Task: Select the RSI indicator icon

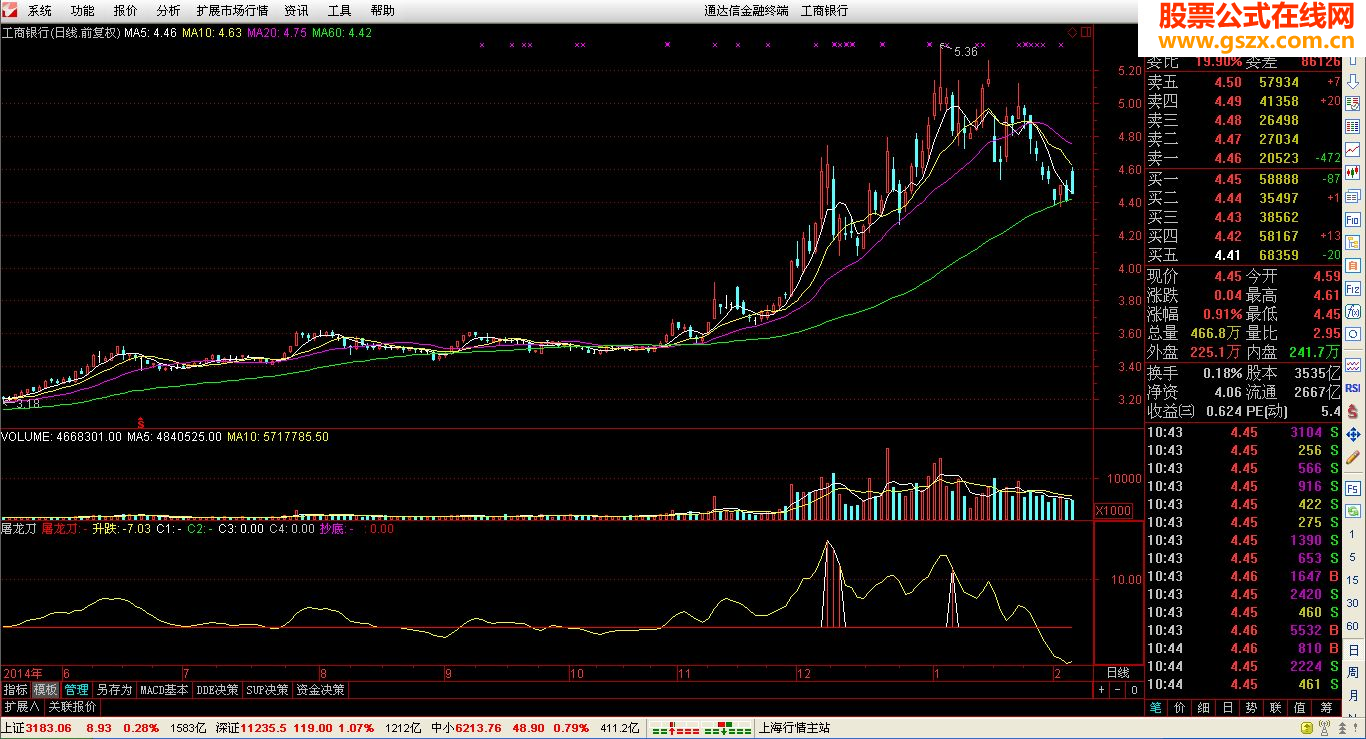Action: coord(1353,387)
